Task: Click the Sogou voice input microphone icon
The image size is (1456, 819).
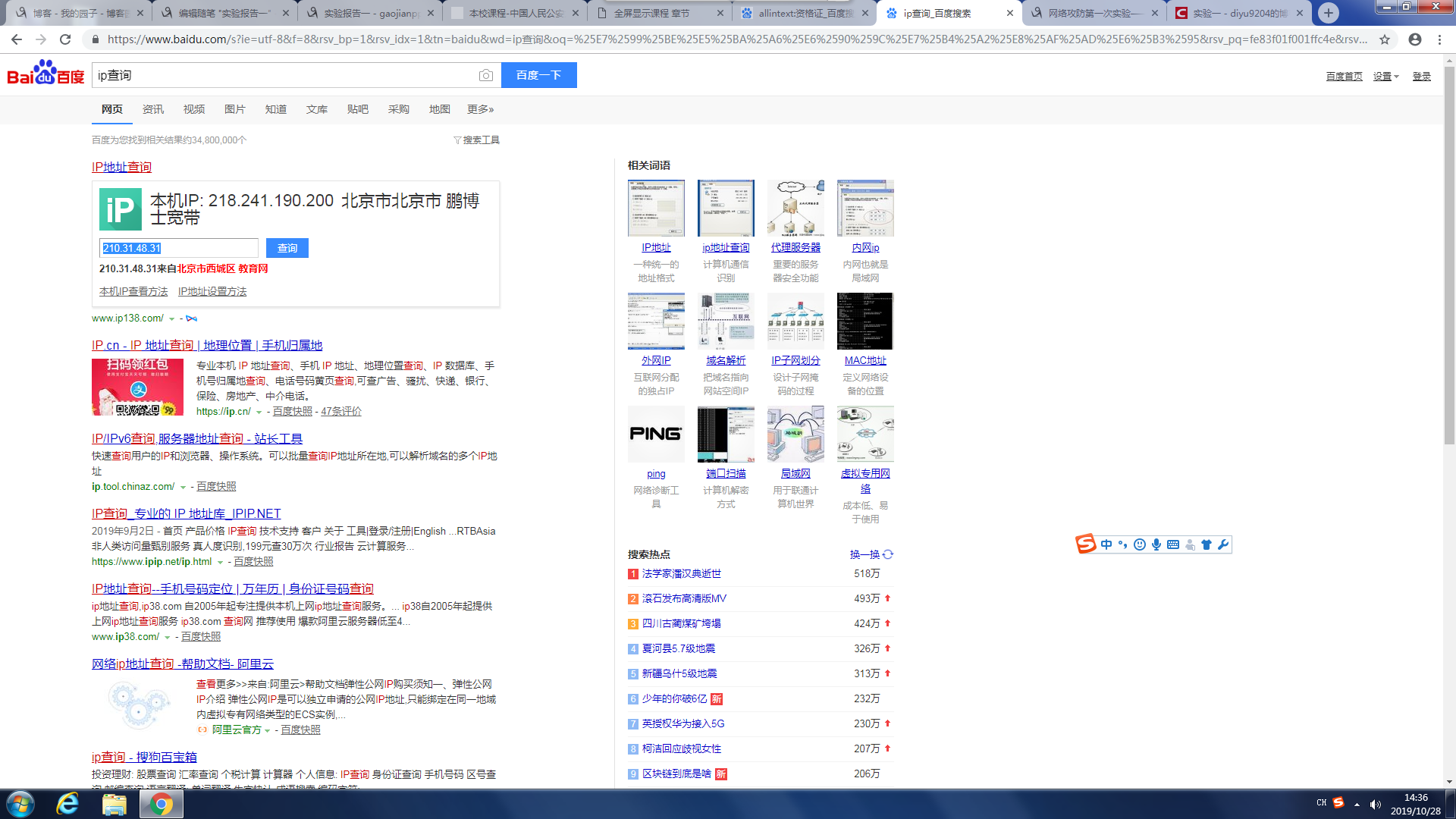Action: tap(1156, 544)
